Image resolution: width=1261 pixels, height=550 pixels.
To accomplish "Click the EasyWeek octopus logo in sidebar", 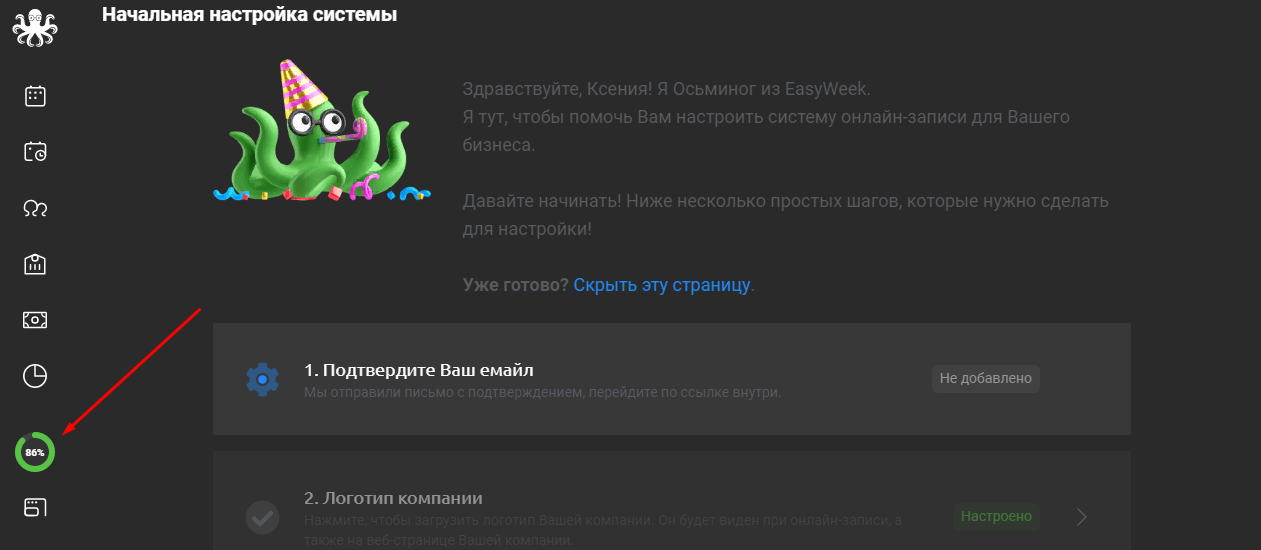I will pyautogui.click(x=35, y=27).
